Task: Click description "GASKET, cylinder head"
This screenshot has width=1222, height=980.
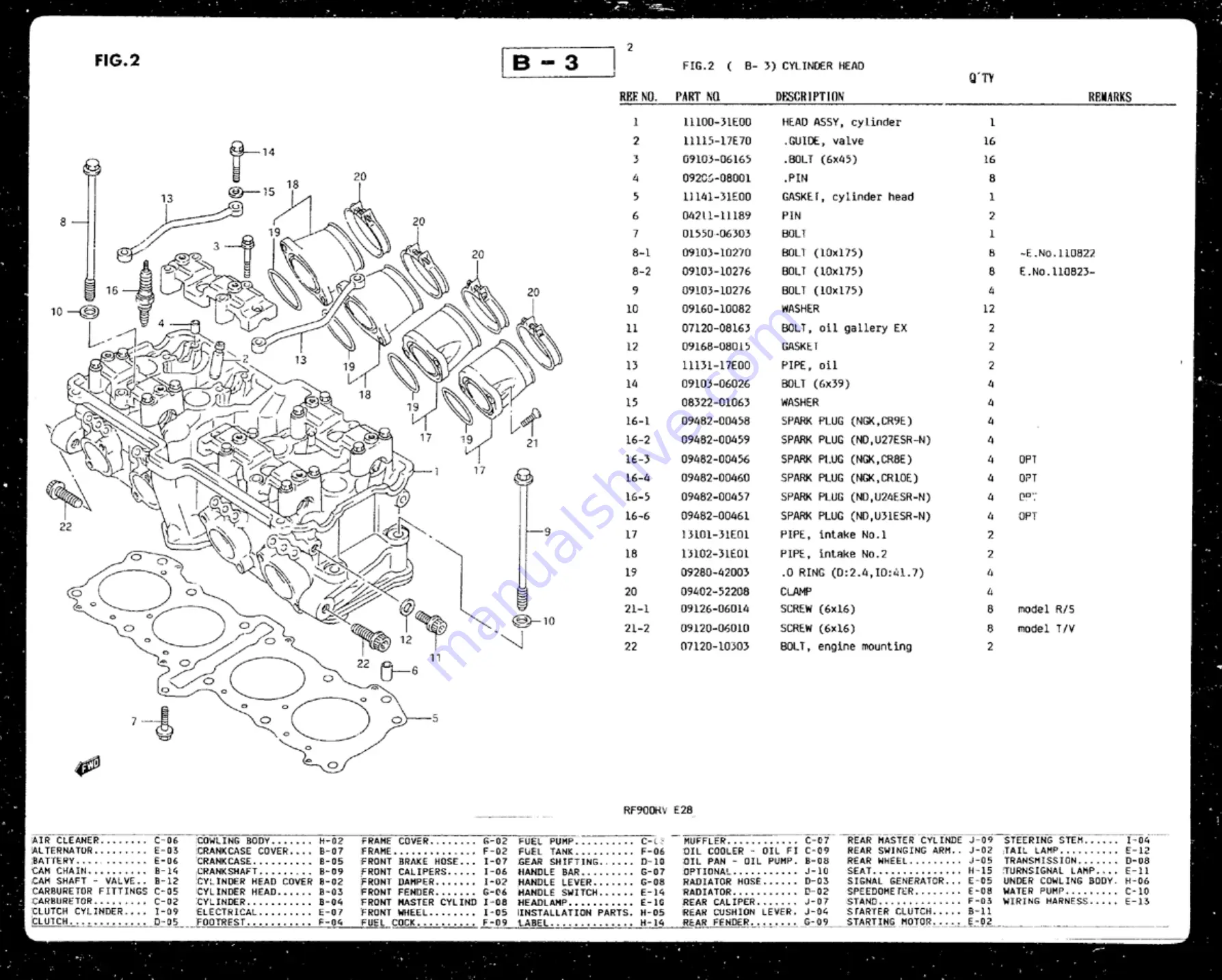Action: (x=847, y=197)
